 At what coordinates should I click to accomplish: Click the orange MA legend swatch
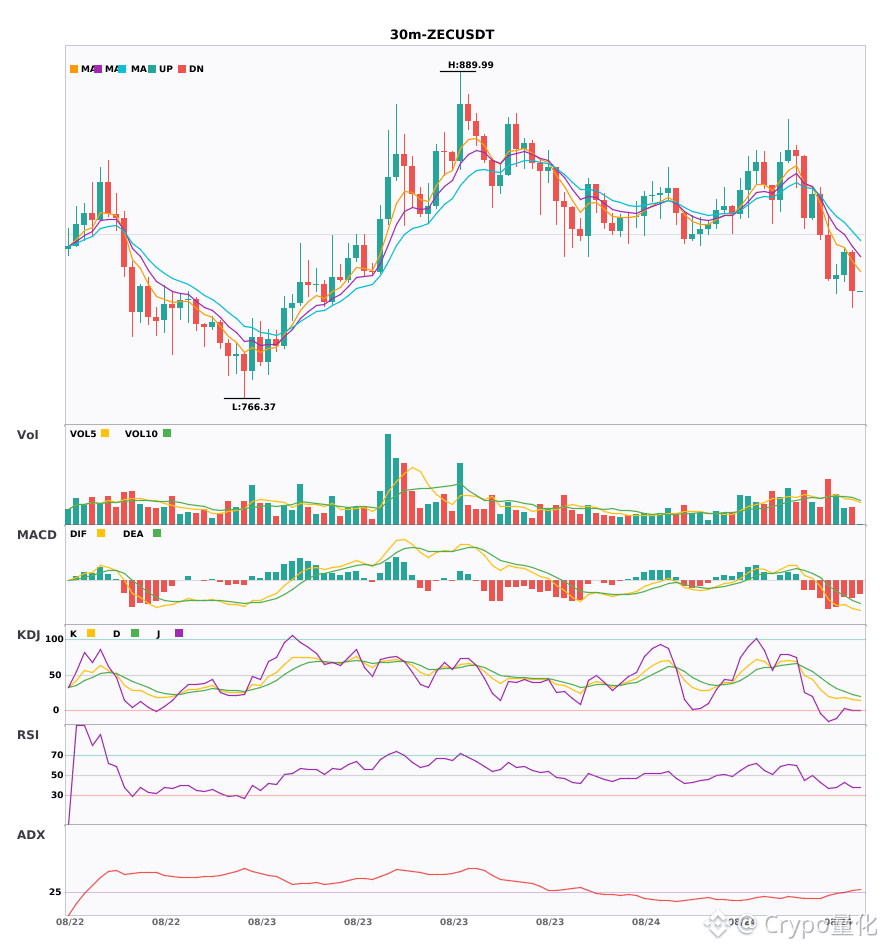click(74, 69)
